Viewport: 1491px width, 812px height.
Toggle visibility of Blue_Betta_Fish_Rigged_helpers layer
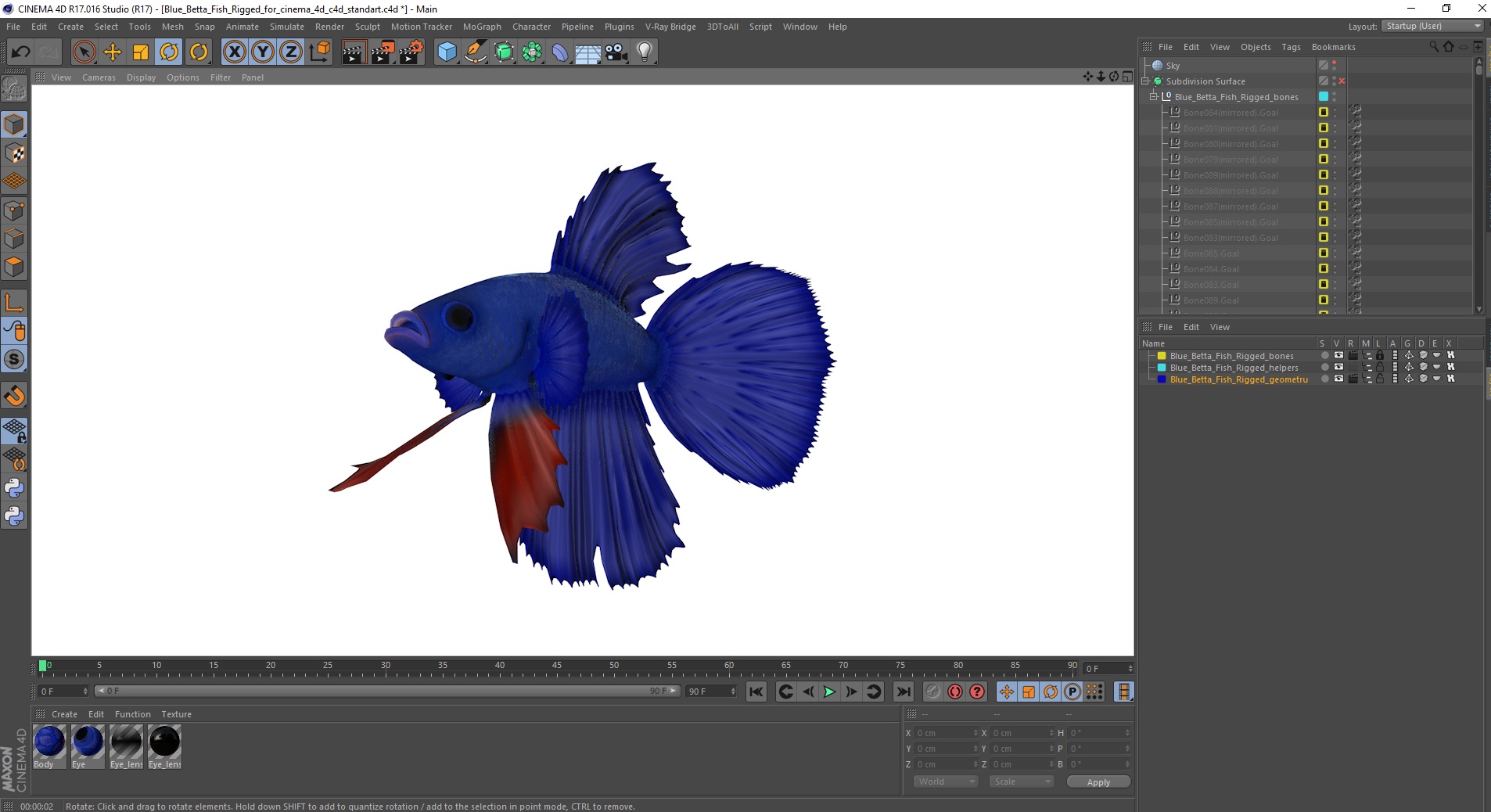click(x=1338, y=368)
